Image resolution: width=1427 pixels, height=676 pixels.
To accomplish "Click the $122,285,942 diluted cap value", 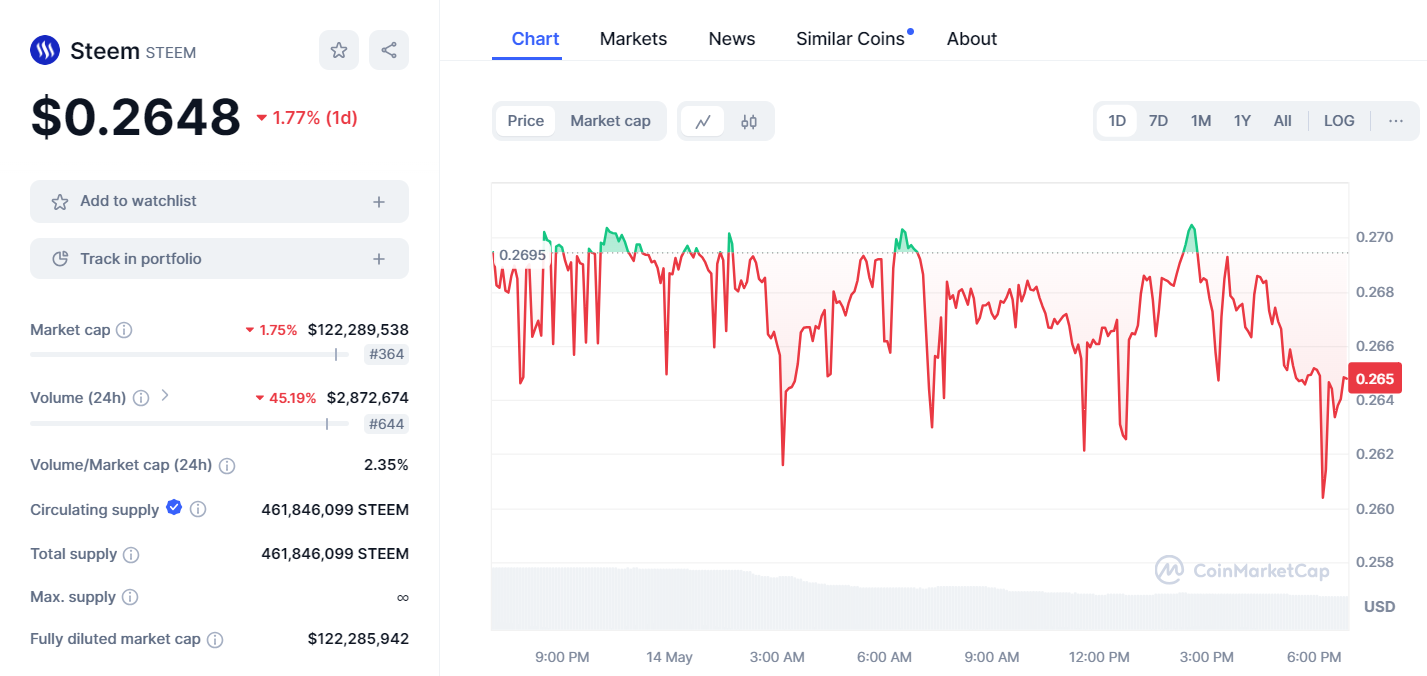I will pyautogui.click(x=358, y=639).
